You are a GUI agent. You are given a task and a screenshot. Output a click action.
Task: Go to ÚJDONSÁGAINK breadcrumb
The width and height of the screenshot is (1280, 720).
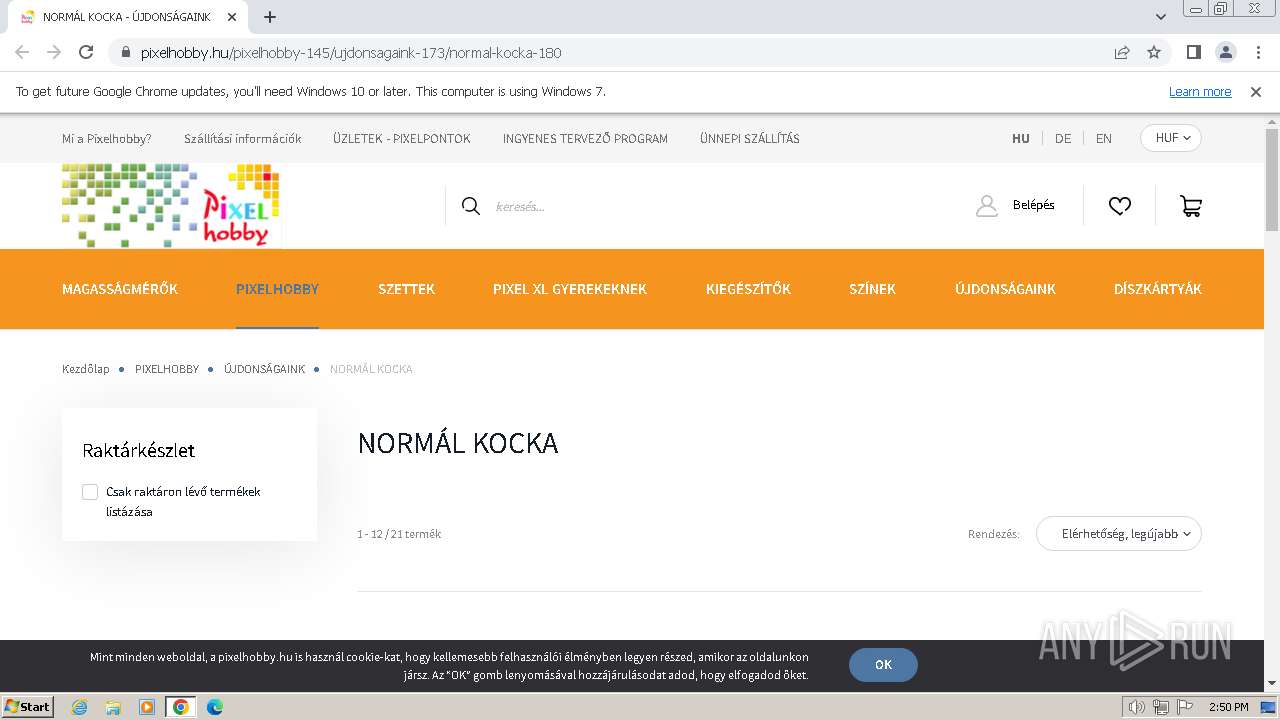(x=265, y=369)
